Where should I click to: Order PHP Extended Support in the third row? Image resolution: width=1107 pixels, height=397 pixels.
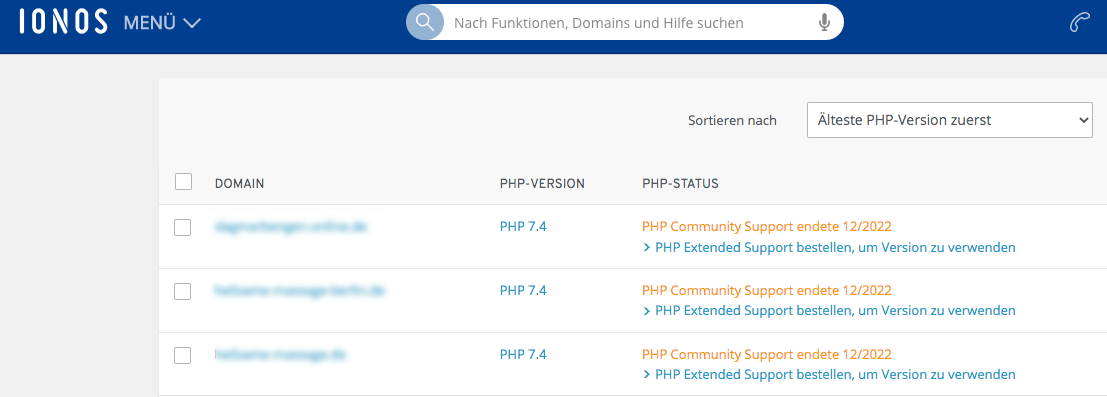[x=829, y=374]
